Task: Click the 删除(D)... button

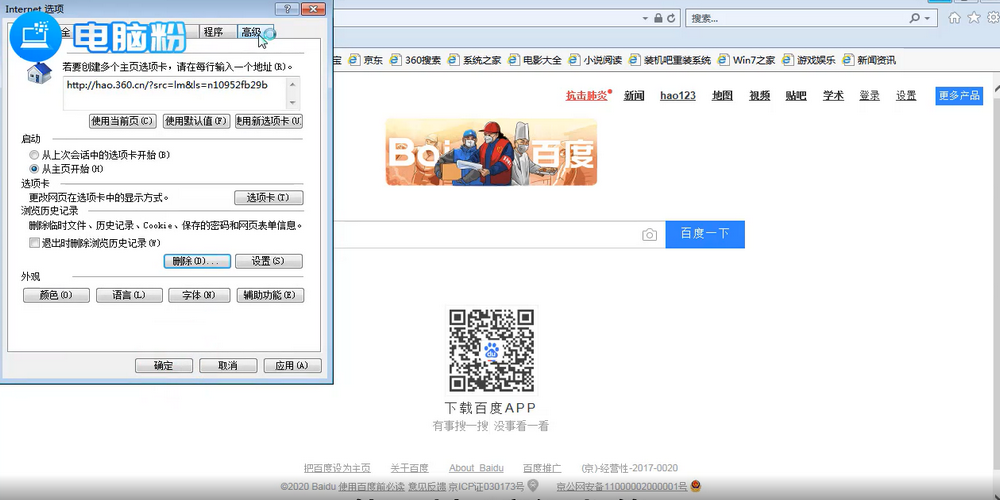Action: 197,261
